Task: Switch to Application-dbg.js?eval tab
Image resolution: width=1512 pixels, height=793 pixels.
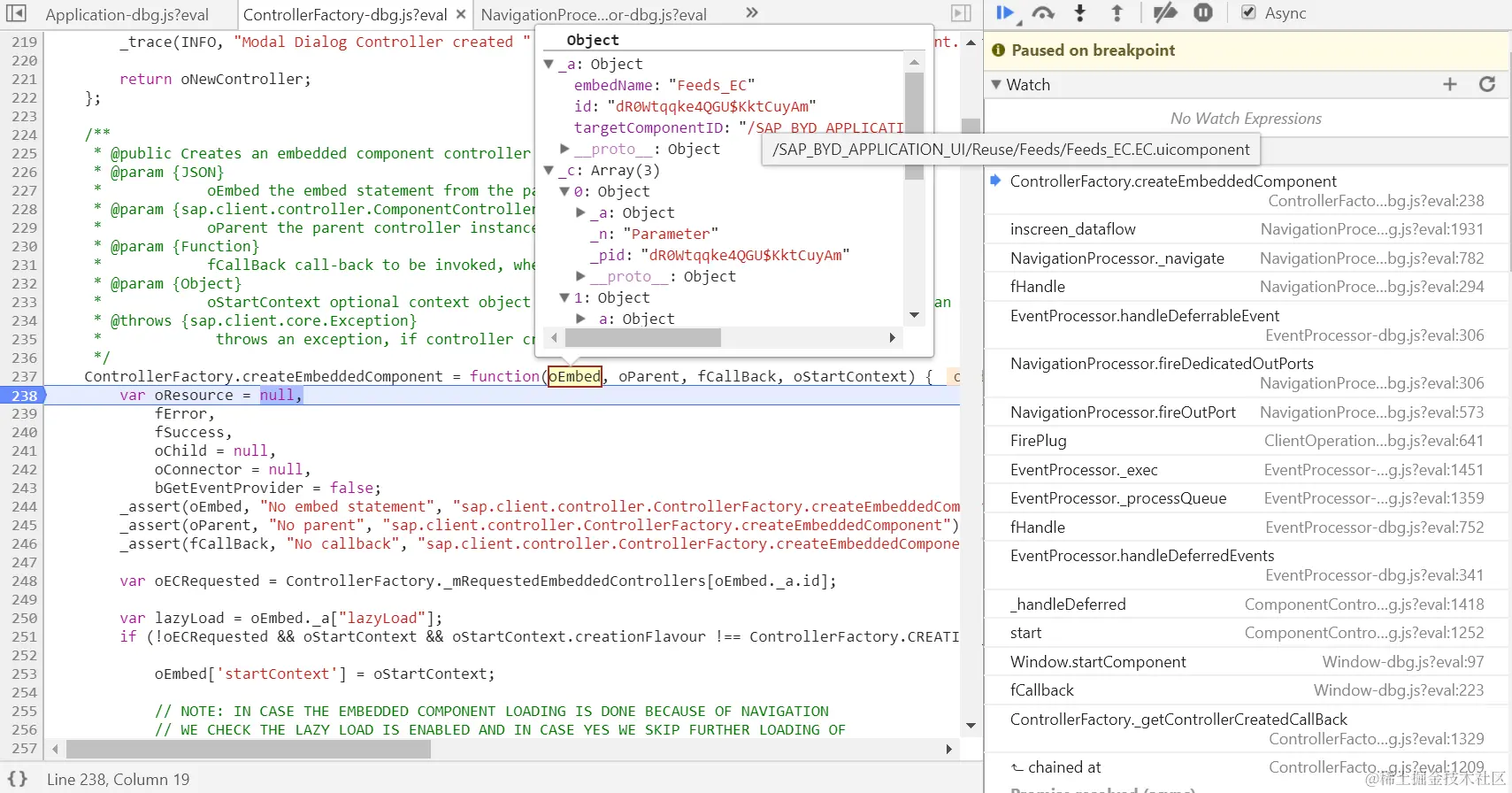Action: coord(127,14)
